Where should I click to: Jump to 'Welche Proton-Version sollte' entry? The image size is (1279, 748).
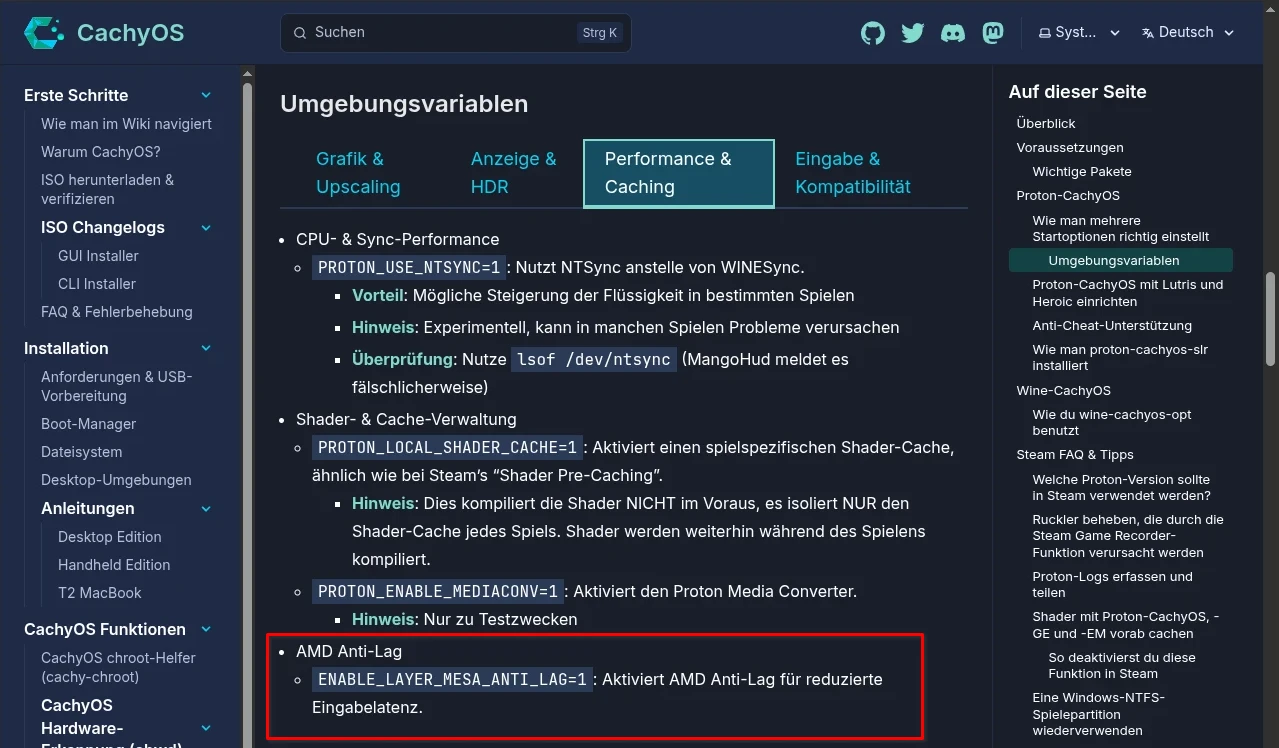coord(1122,488)
